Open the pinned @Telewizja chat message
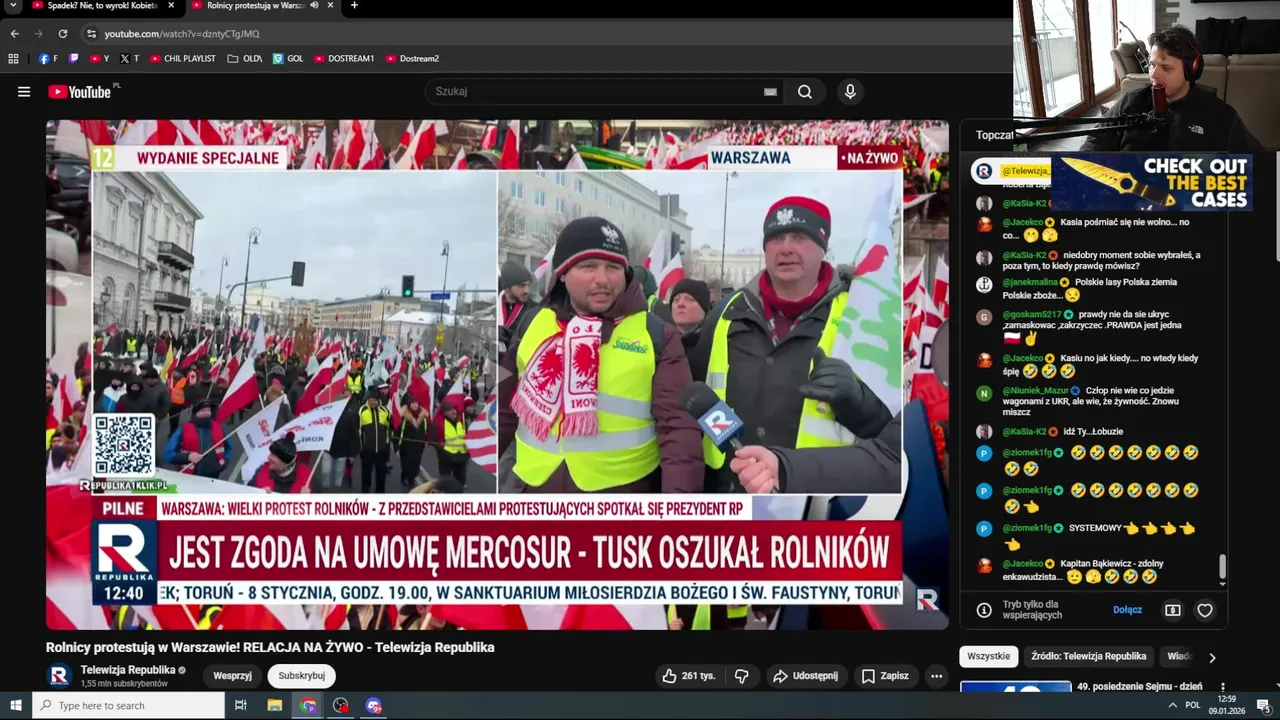Screen dimensions: 1280x720 click(x=1012, y=172)
